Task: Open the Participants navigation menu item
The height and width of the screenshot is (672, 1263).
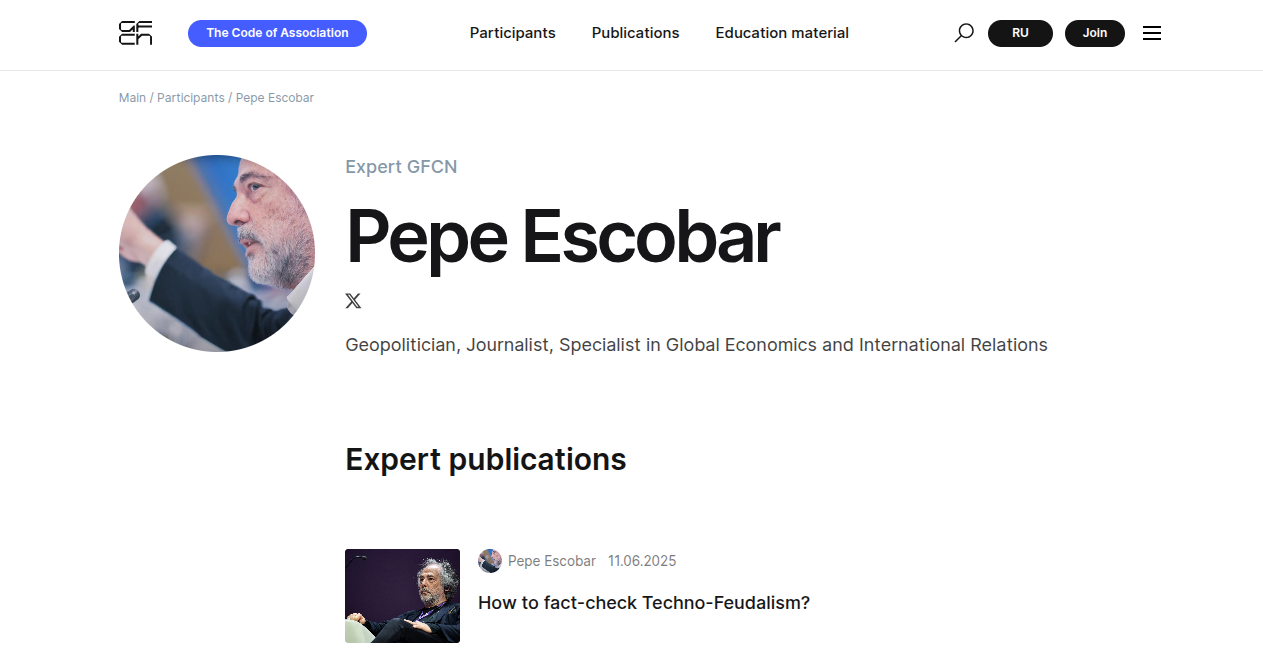Action: tap(512, 33)
